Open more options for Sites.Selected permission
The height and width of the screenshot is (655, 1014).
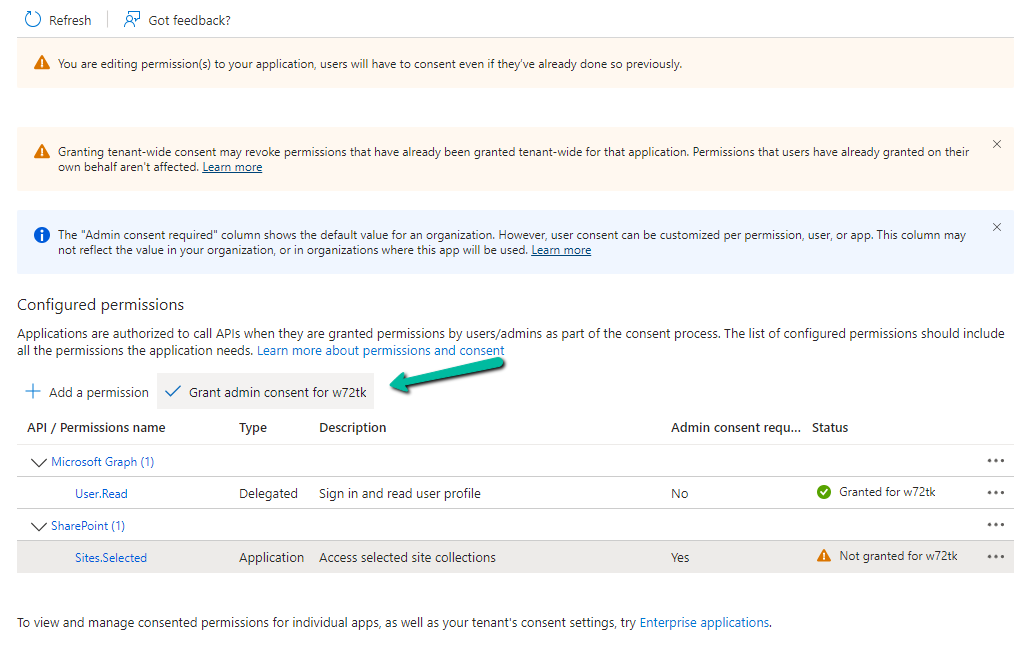pyautogui.click(x=995, y=557)
